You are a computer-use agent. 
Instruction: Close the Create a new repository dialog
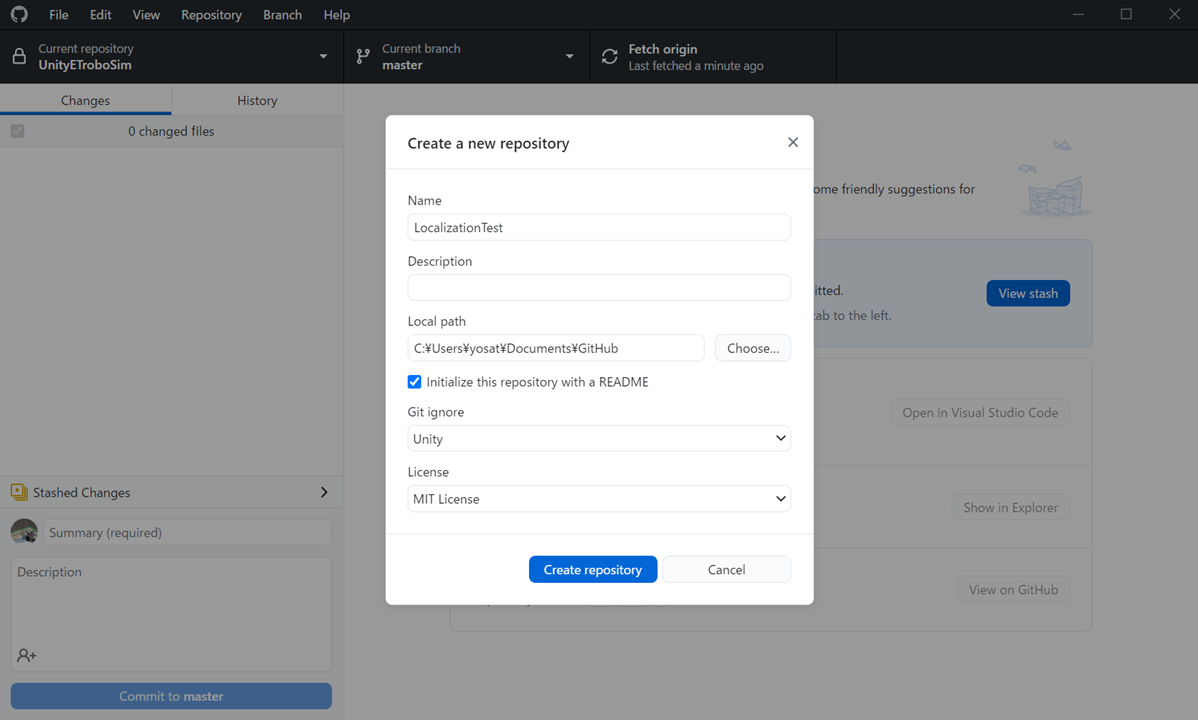[x=793, y=142]
